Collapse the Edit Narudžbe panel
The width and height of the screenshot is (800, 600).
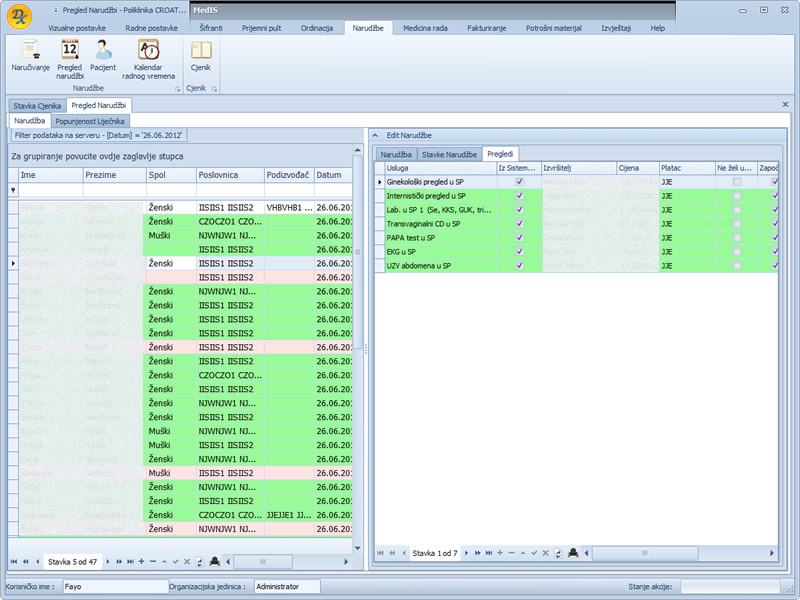[x=376, y=135]
